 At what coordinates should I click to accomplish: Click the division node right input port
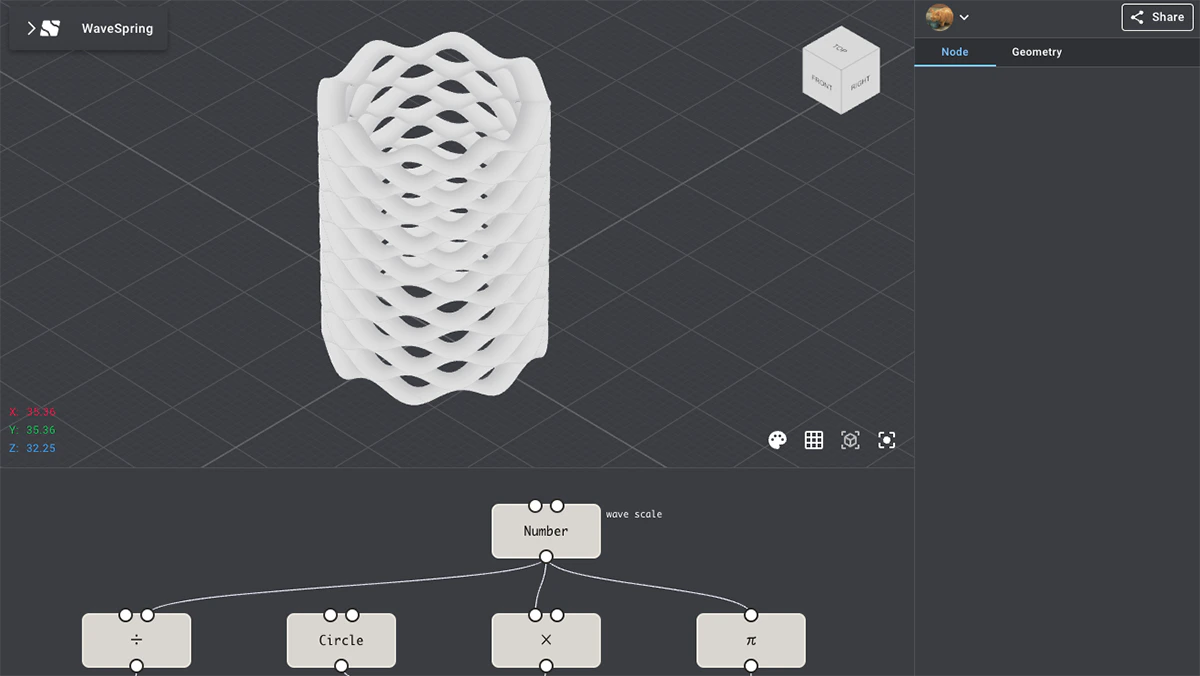coord(147,615)
